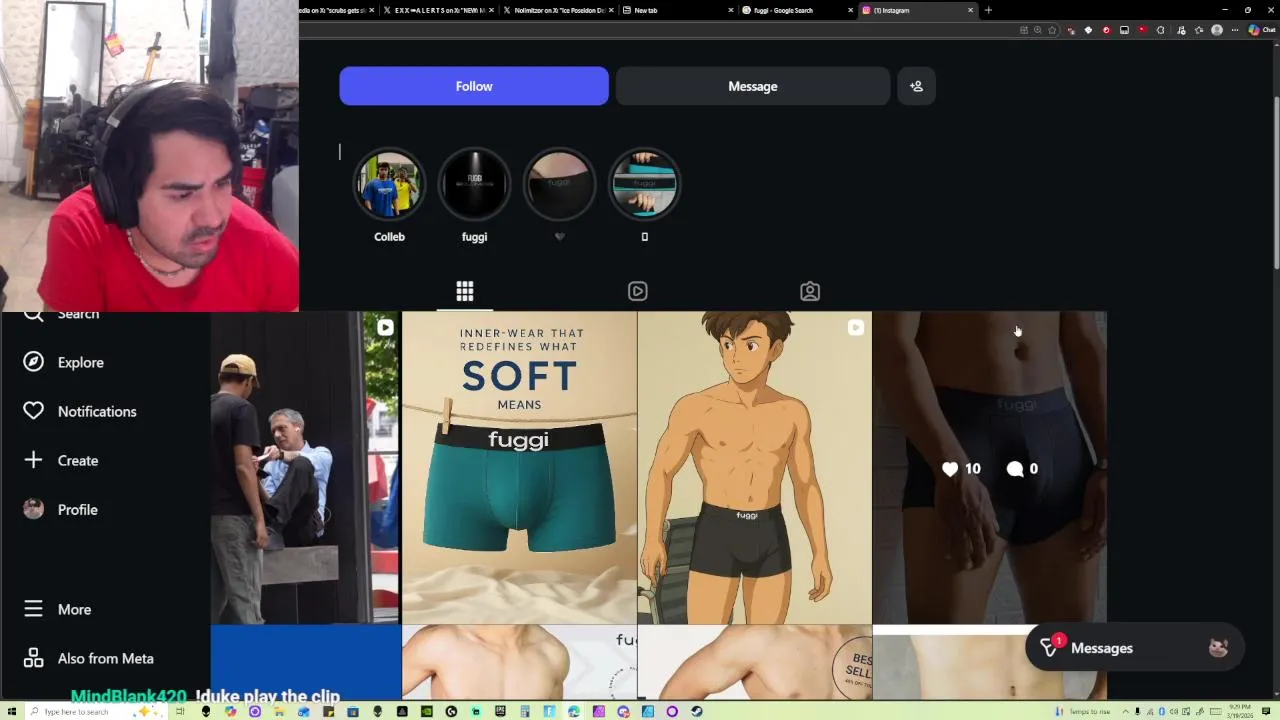Open the partially visible 'BEST SELLER' post
This screenshot has width=1280, height=720.
754,662
